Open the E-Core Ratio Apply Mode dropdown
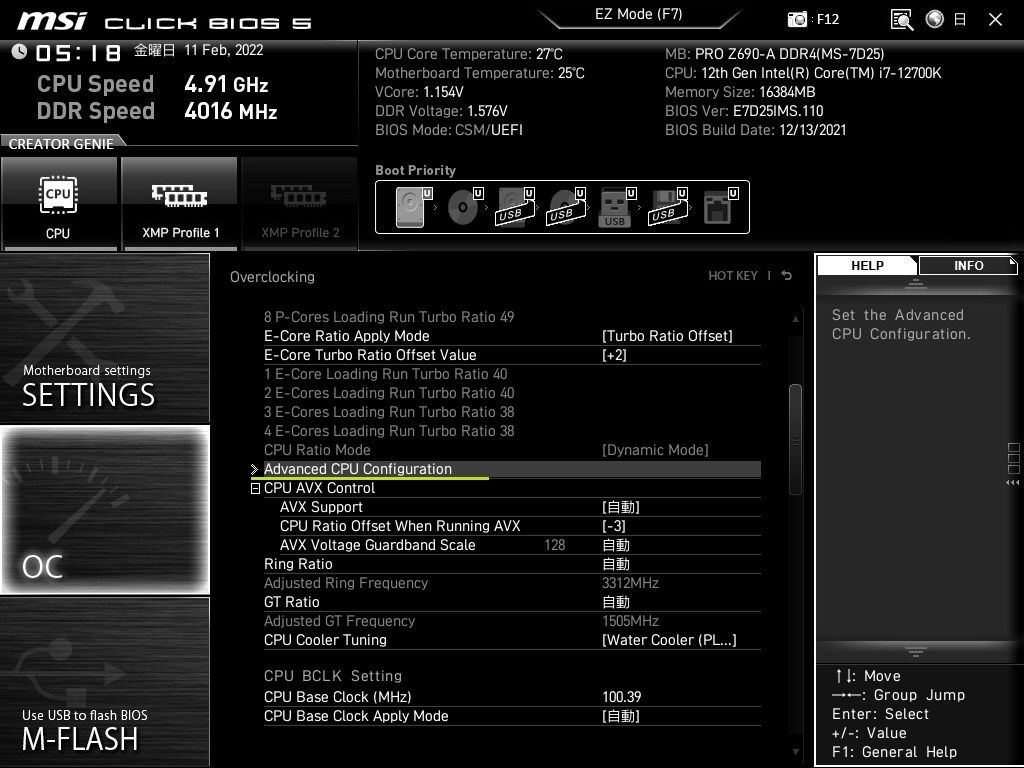1024x768 pixels. point(666,336)
